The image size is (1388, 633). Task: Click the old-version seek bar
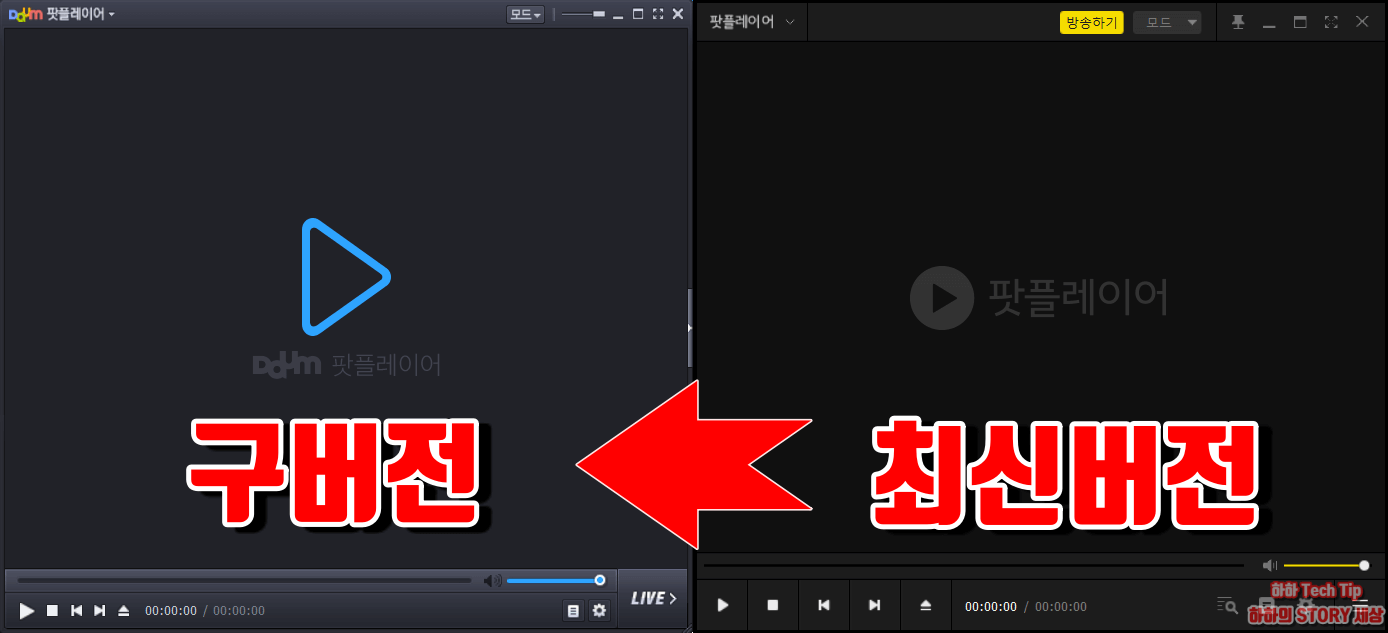244,580
